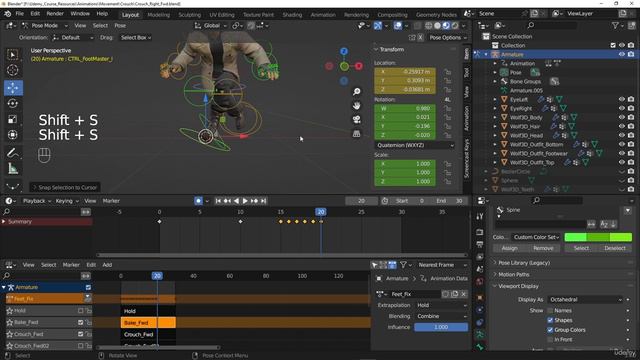Hide Armature in outliner viewport
The width and height of the screenshot is (640, 360).
click(622, 54)
